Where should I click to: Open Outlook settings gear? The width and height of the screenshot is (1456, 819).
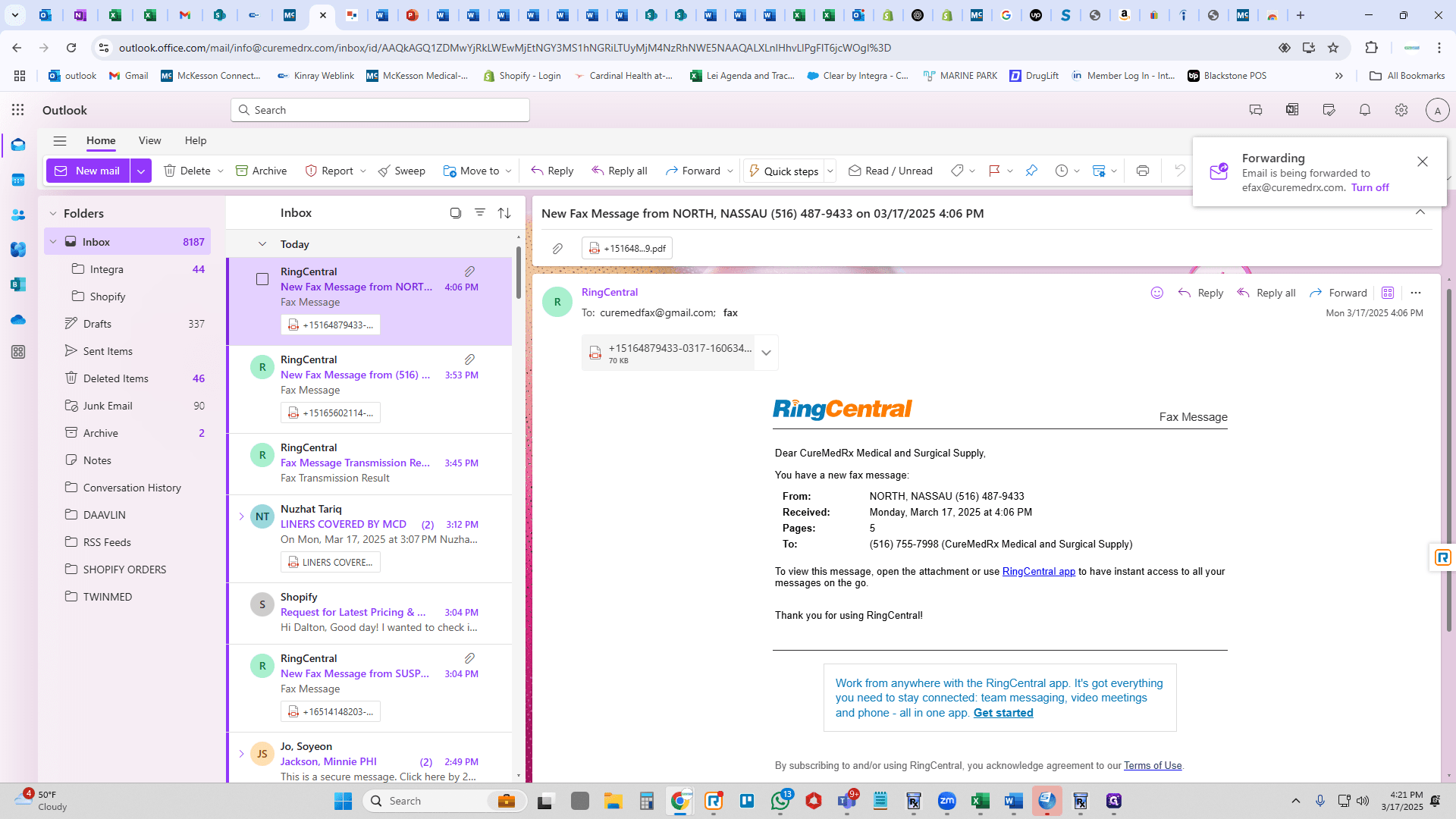[1401, 110]
